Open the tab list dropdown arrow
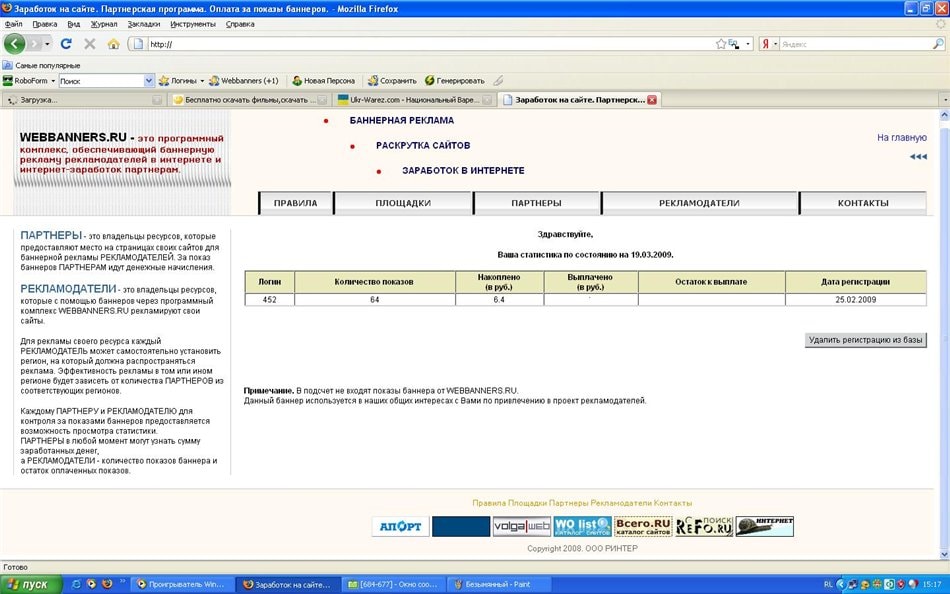950x594 pixels. [941, 100]
